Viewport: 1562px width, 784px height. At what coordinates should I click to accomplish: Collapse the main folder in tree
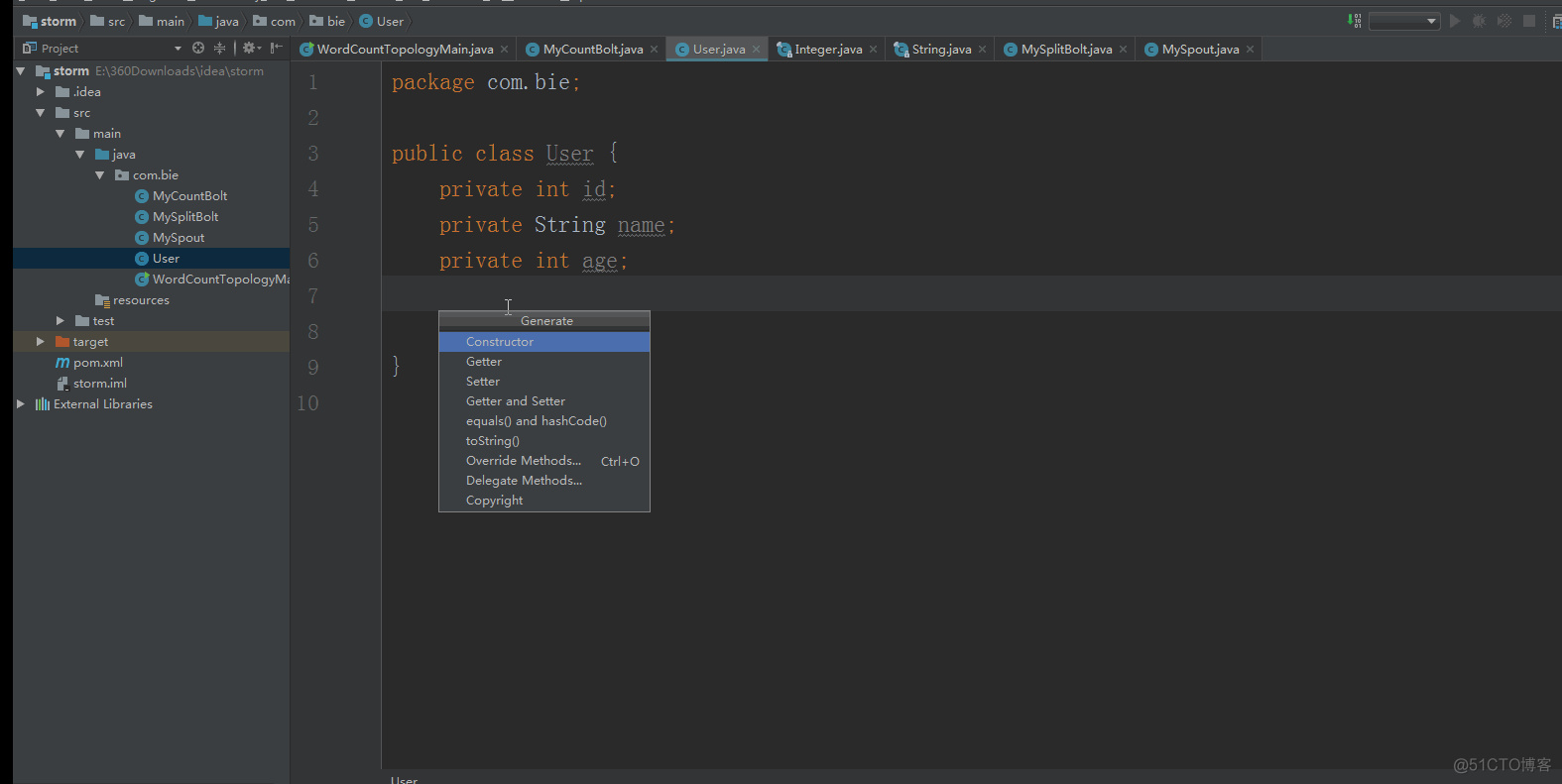click(60, 134)
